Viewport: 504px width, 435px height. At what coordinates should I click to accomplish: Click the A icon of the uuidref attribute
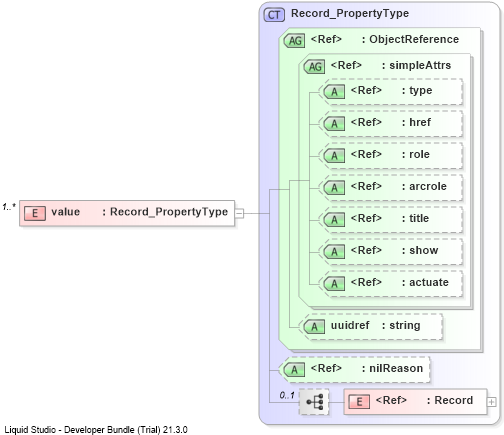click(314, 327)
